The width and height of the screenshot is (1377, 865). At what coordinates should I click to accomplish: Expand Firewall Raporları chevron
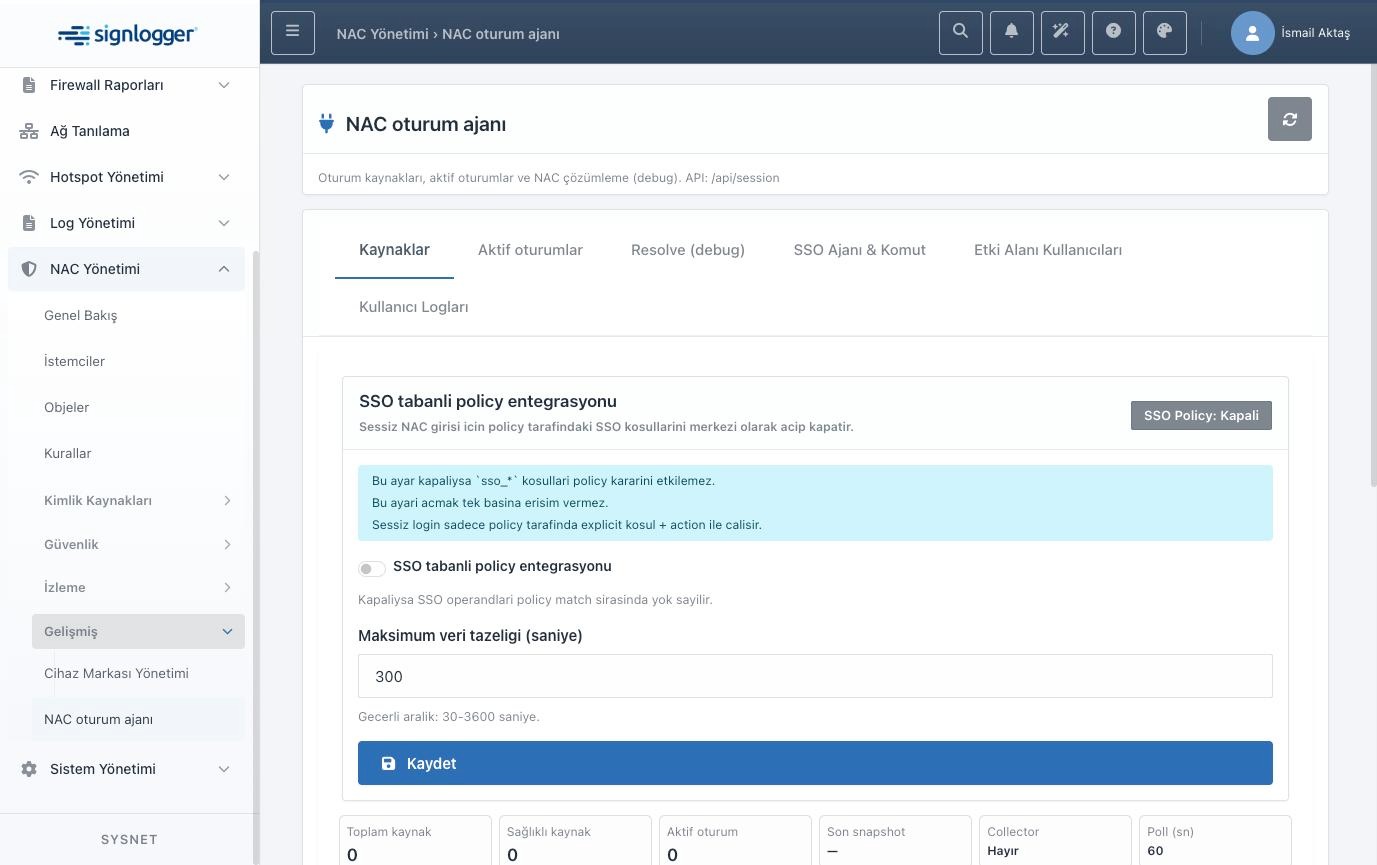pos(224,85)
